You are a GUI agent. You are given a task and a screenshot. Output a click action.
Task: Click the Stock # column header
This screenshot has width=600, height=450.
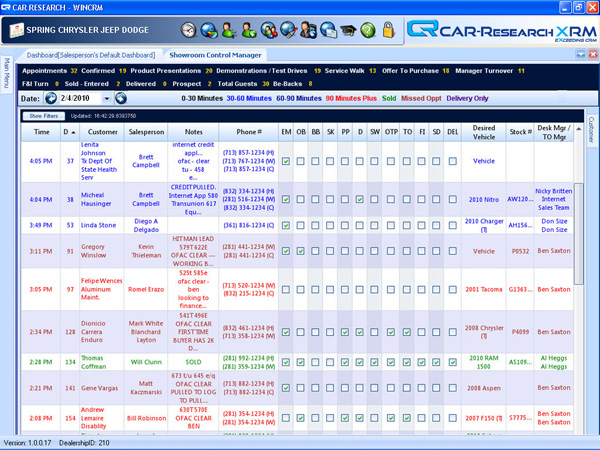point(520,132)
